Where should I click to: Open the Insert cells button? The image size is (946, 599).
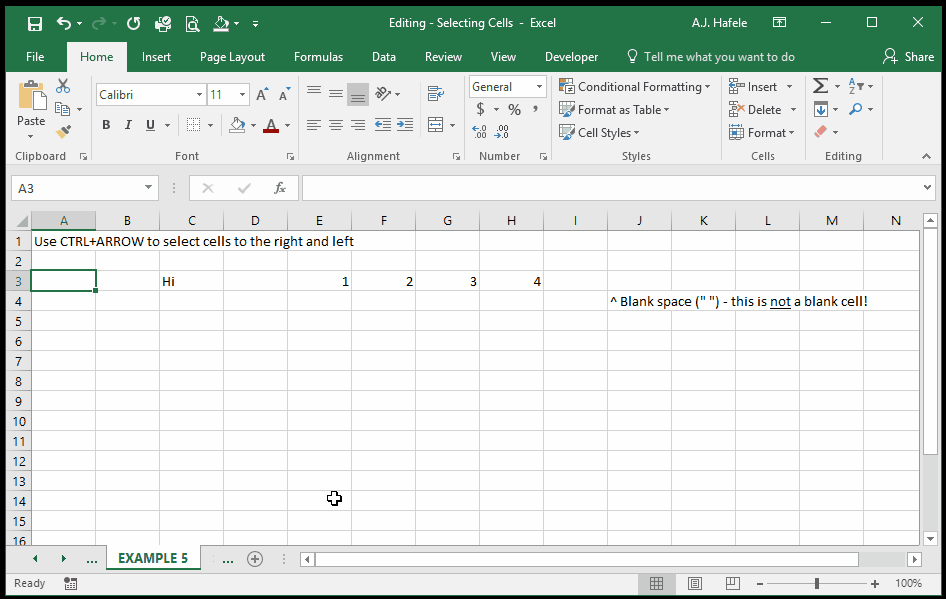pyautogui.click(x=761, y=87)
